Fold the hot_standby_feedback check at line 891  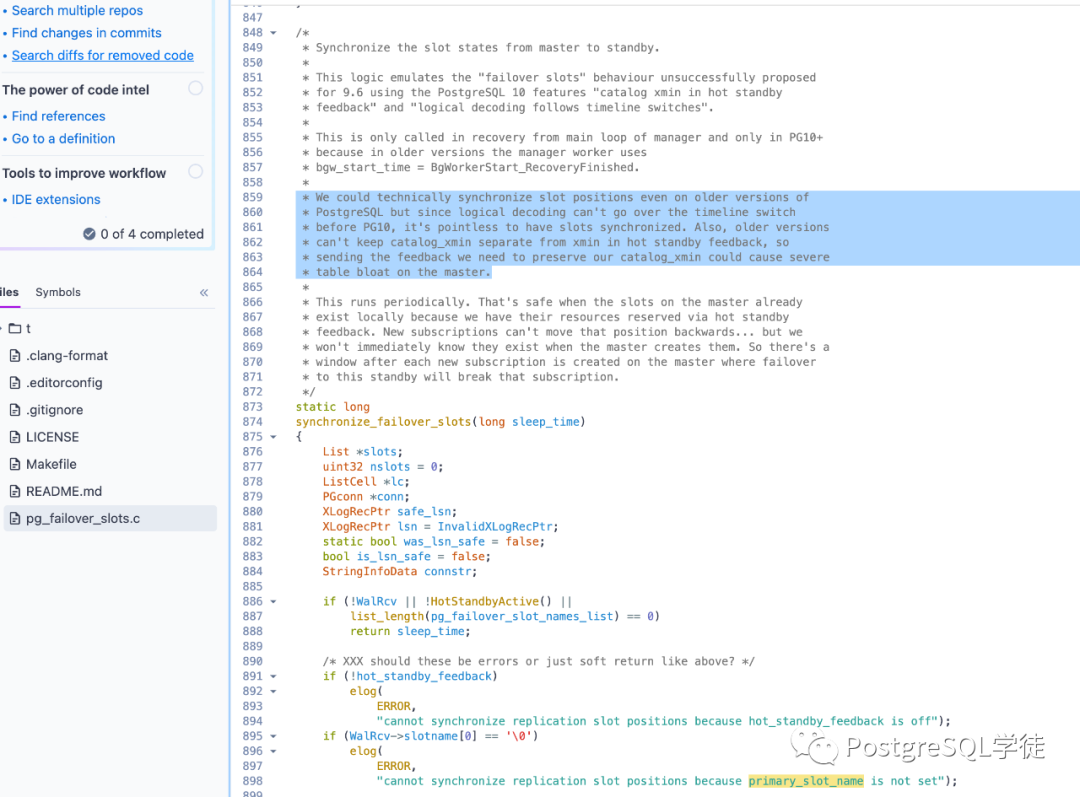273,676
